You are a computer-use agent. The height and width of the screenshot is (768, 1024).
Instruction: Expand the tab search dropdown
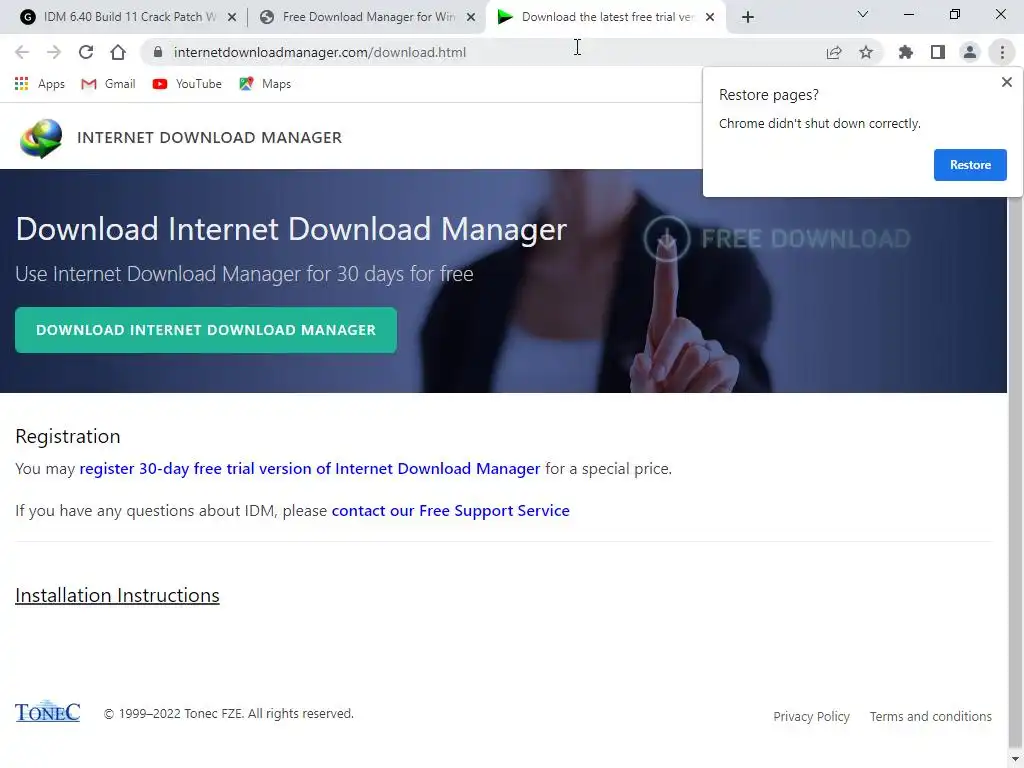coord(863,14)
